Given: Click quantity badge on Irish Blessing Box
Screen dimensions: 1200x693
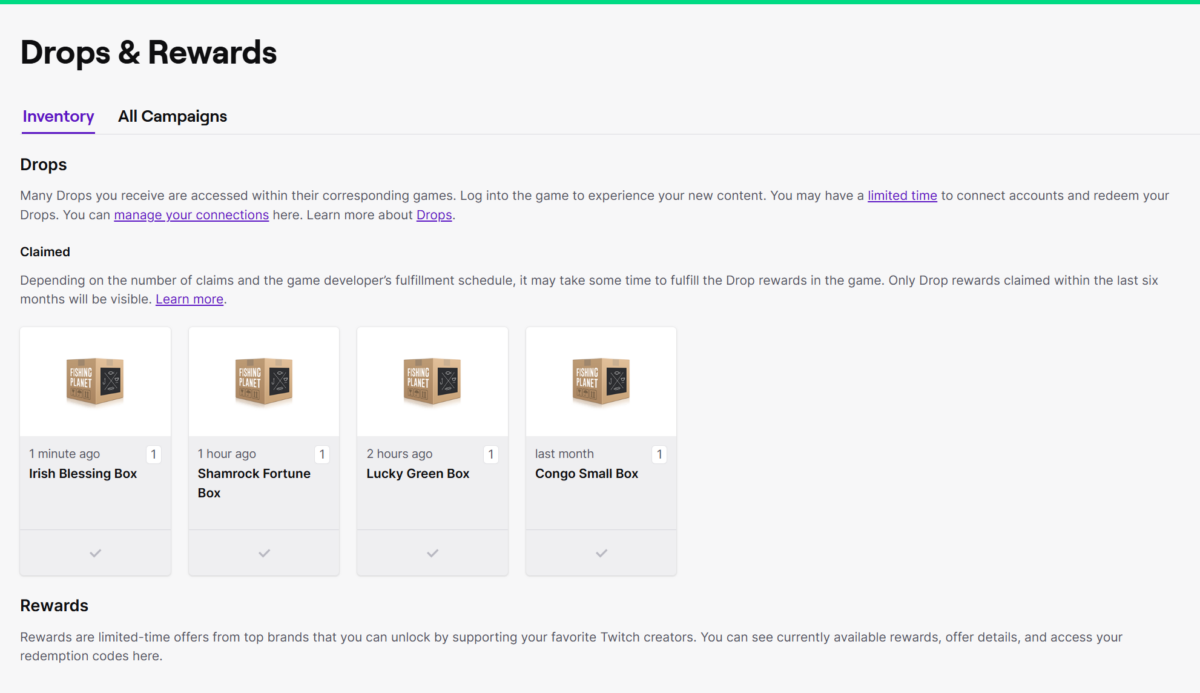Looking at the screenshot, I should click(x=154, y=454).
